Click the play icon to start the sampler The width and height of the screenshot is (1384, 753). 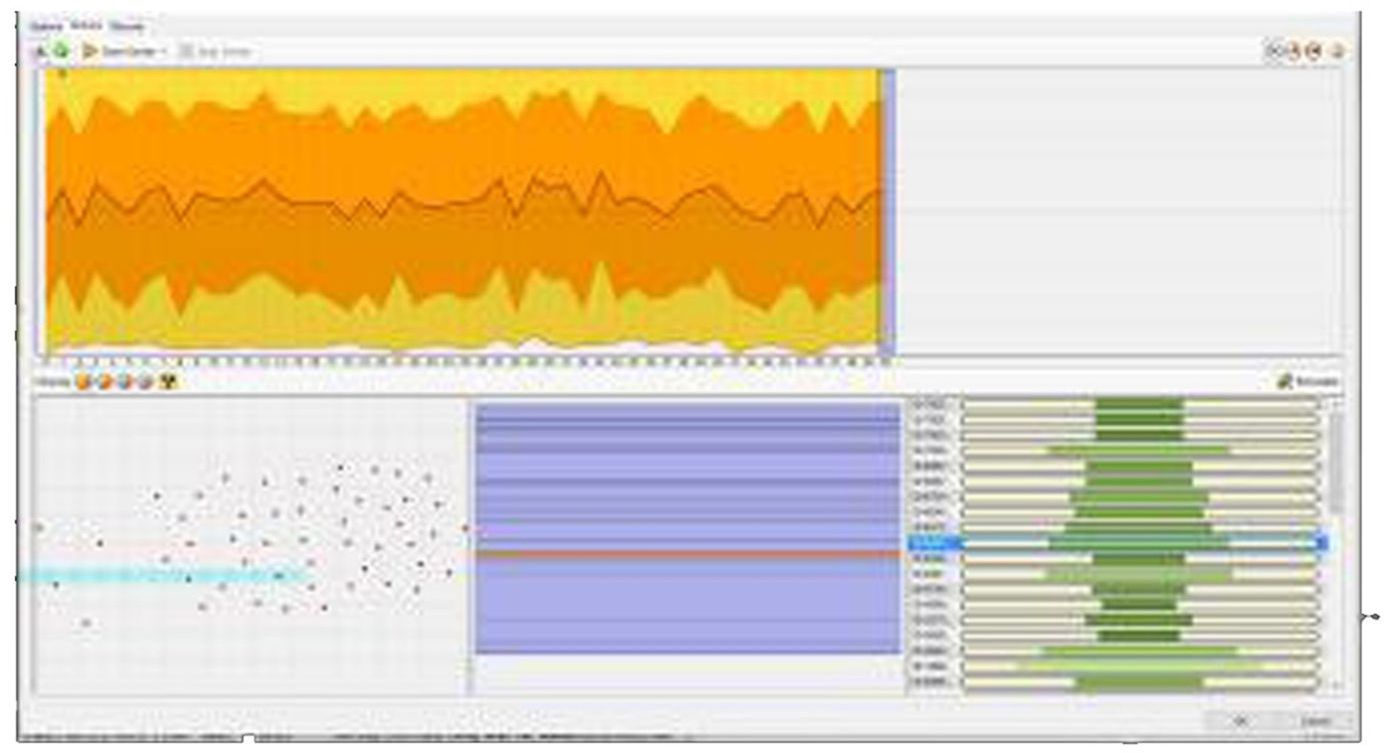[x=90, y=51]
